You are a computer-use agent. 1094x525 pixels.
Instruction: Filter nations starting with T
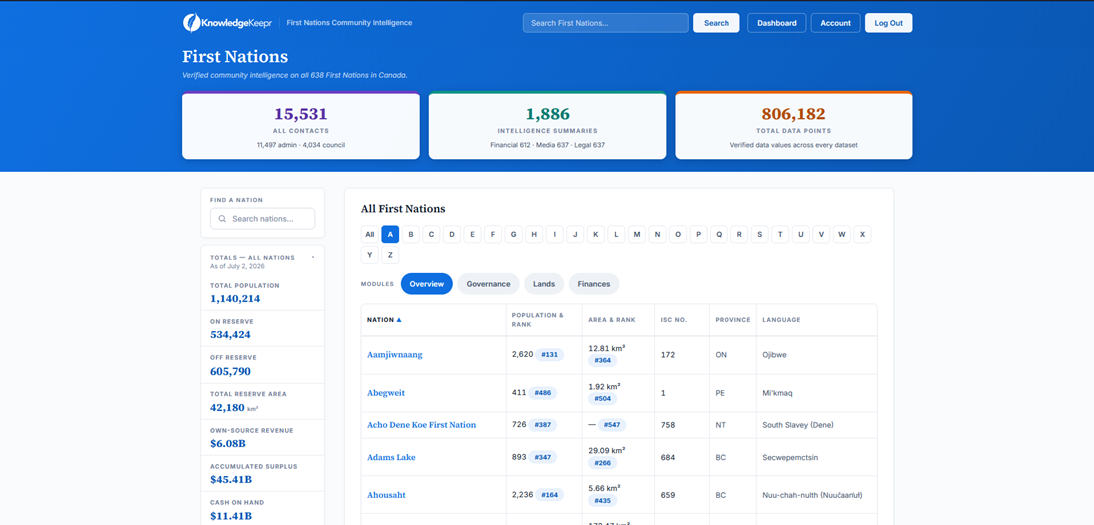coord(781,235)
